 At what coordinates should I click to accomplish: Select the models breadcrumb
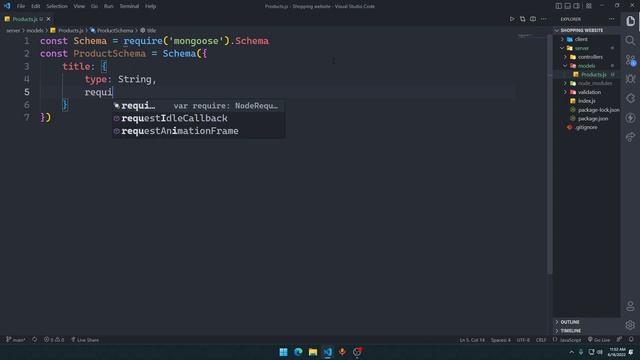tap(35, 30)
